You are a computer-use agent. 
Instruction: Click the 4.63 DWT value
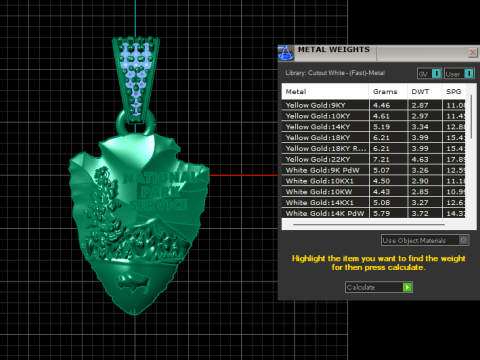click(420, 159)
